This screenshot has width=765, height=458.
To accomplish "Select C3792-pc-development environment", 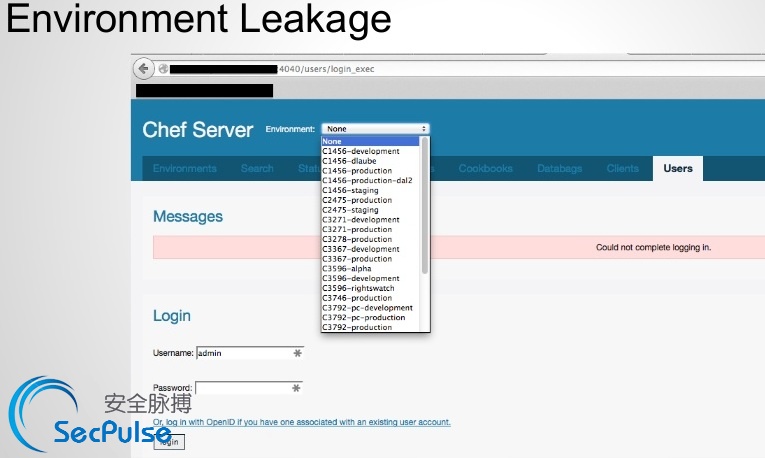I will pos(370,308).
